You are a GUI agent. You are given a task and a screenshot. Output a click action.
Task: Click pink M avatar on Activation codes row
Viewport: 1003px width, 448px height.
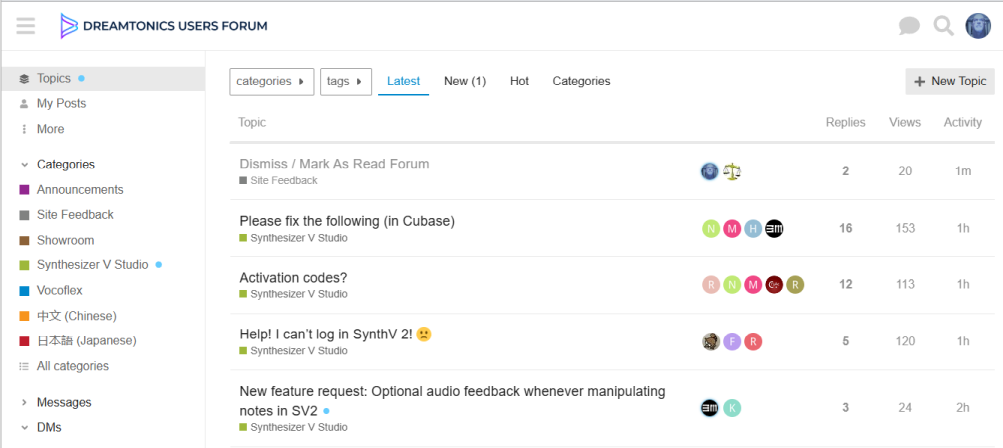tap(754, 285)
